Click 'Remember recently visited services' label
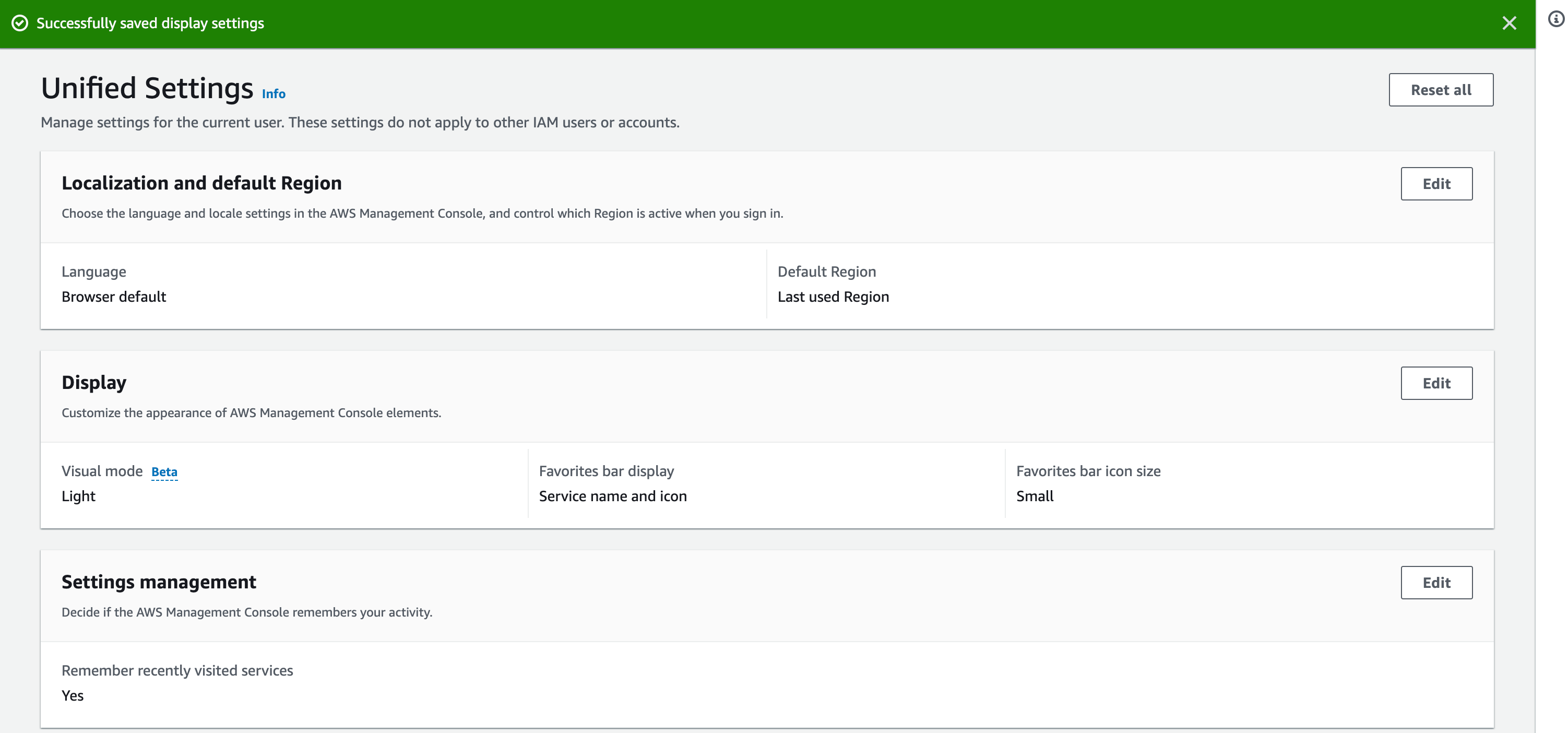The height and width of the screenshot is (733, 1568). 177,670
